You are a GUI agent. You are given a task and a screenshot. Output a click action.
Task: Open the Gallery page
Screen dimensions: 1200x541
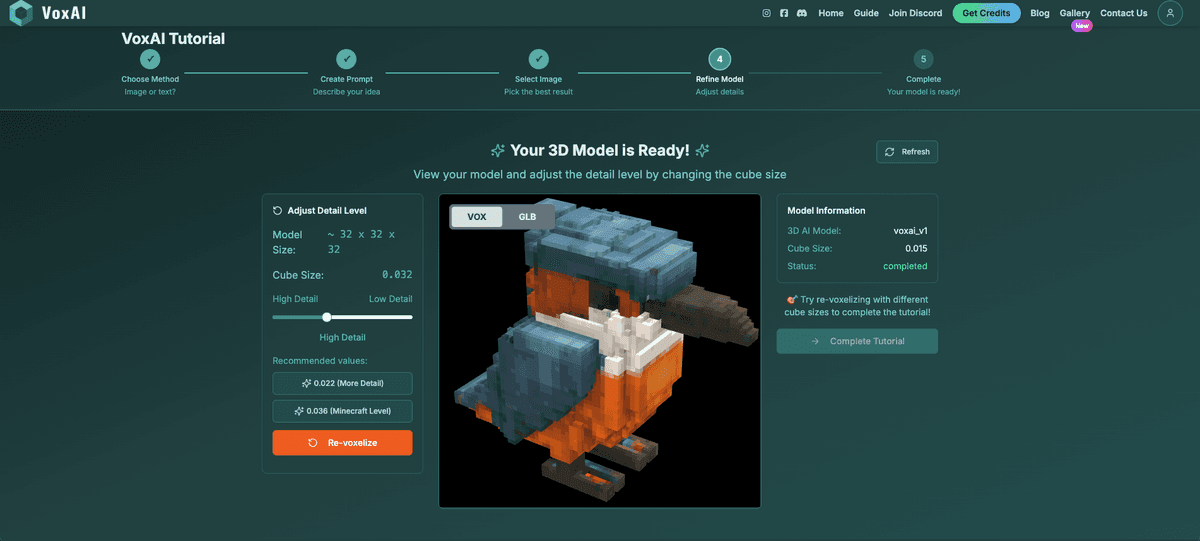pyautogui.click(x=1074, y=13)
